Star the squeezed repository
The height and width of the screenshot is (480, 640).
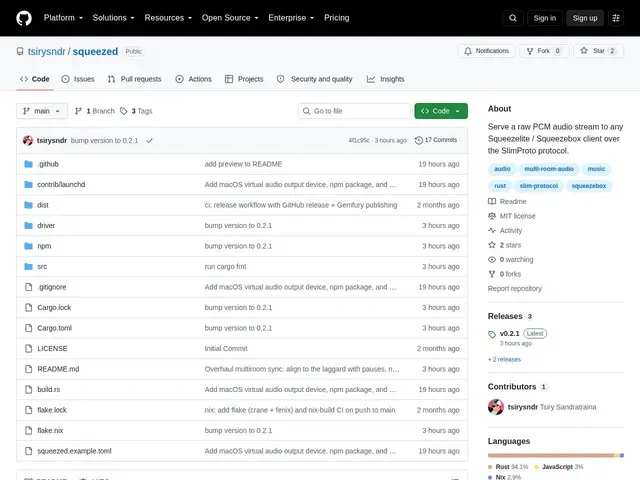click(598, 51)
